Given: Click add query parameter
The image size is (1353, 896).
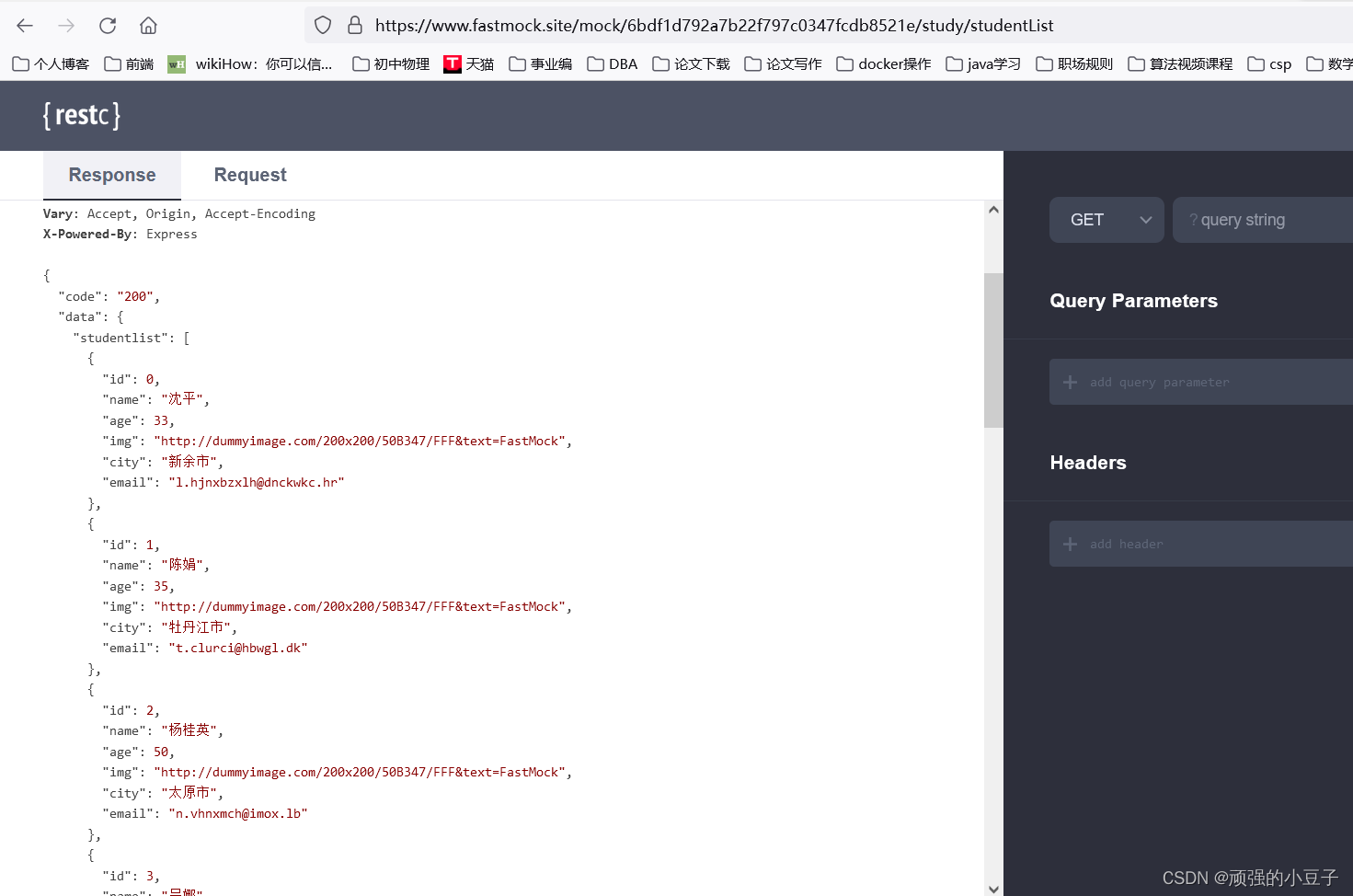Looking at the screenshot, I should [1159, 382].
